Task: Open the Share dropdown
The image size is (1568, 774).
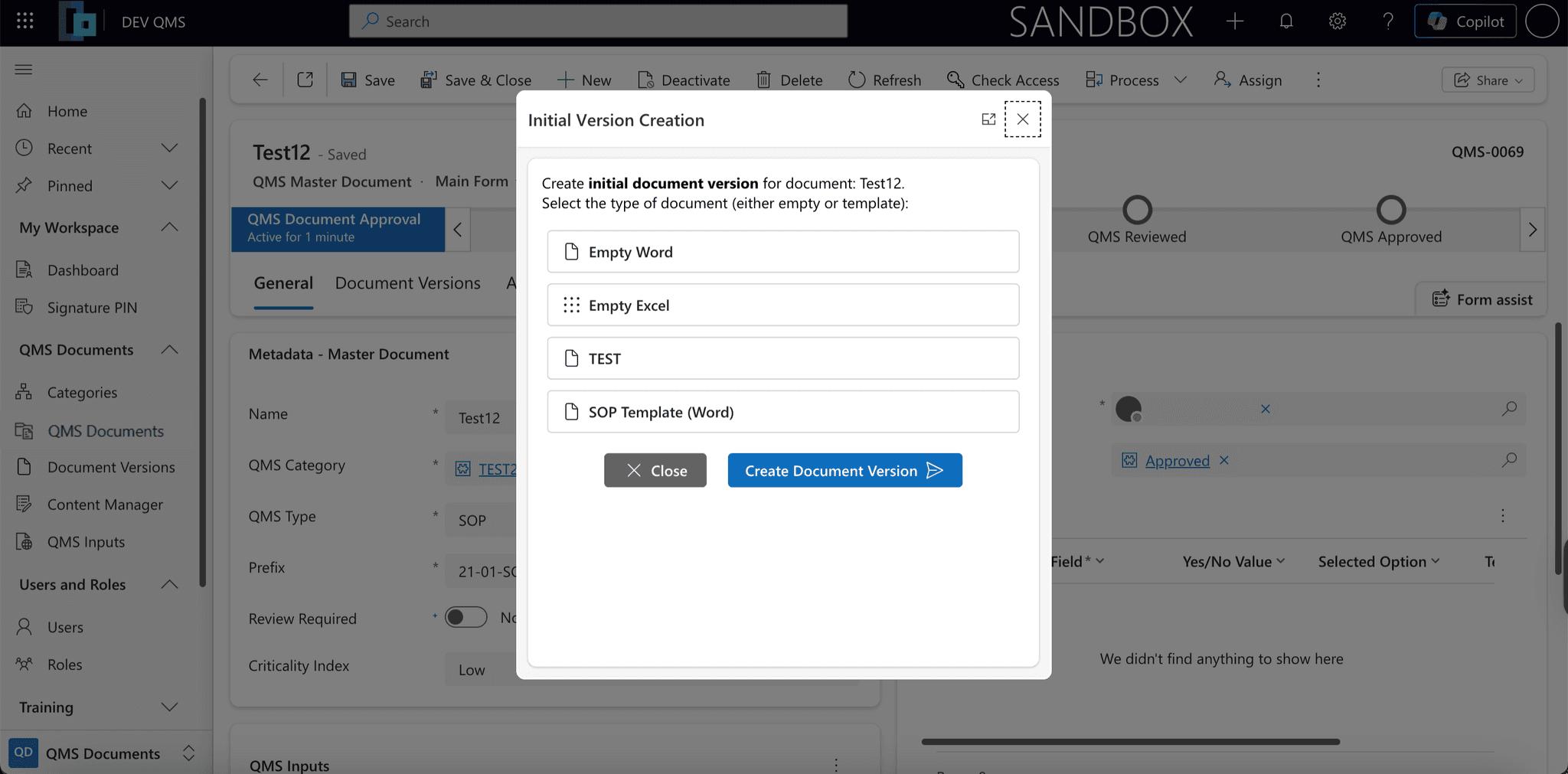Action: 1488,80
